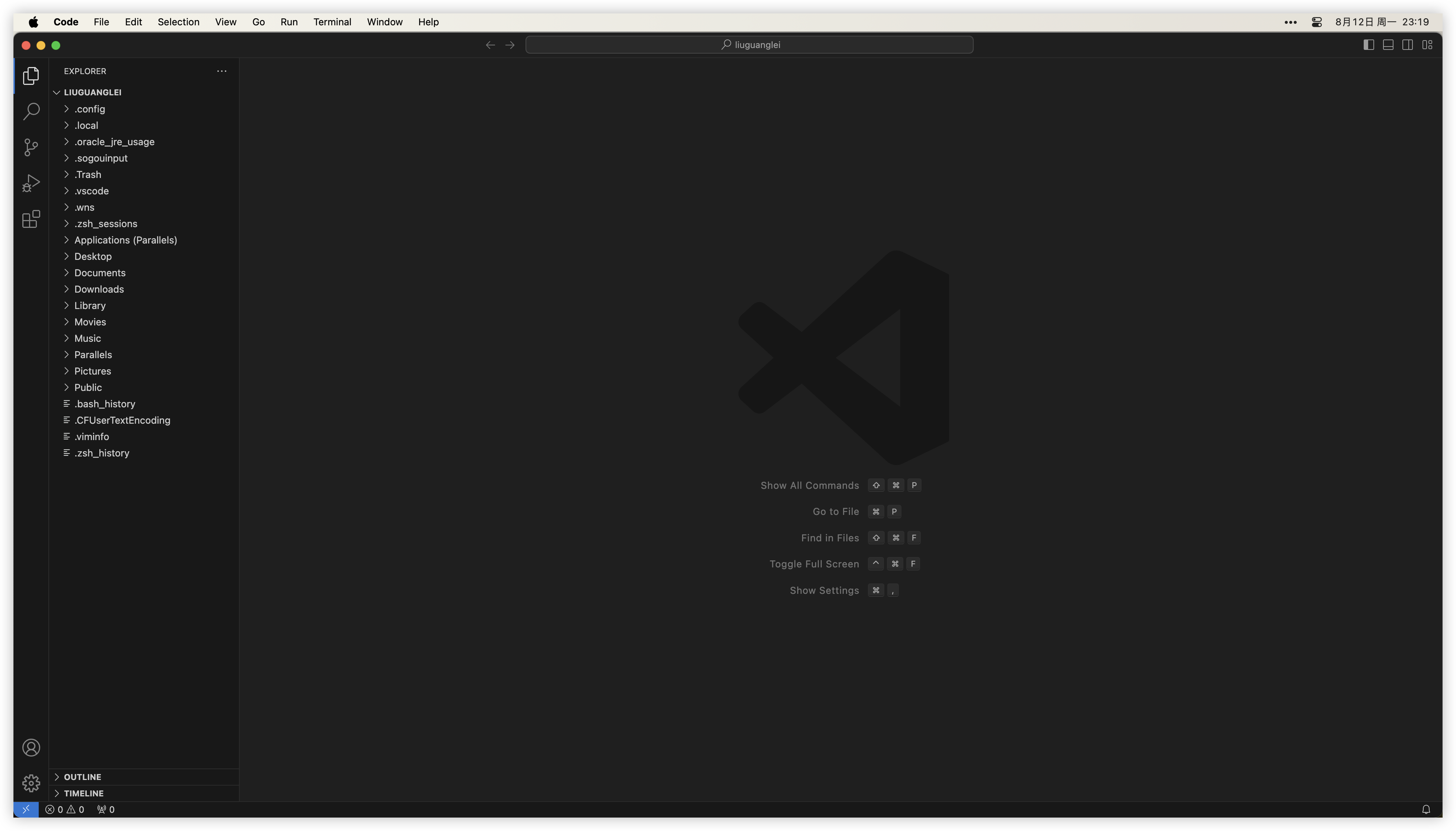Screen dimensions: 1456x831
Task: Expand the Documents folder
Action: click(100, 273)
